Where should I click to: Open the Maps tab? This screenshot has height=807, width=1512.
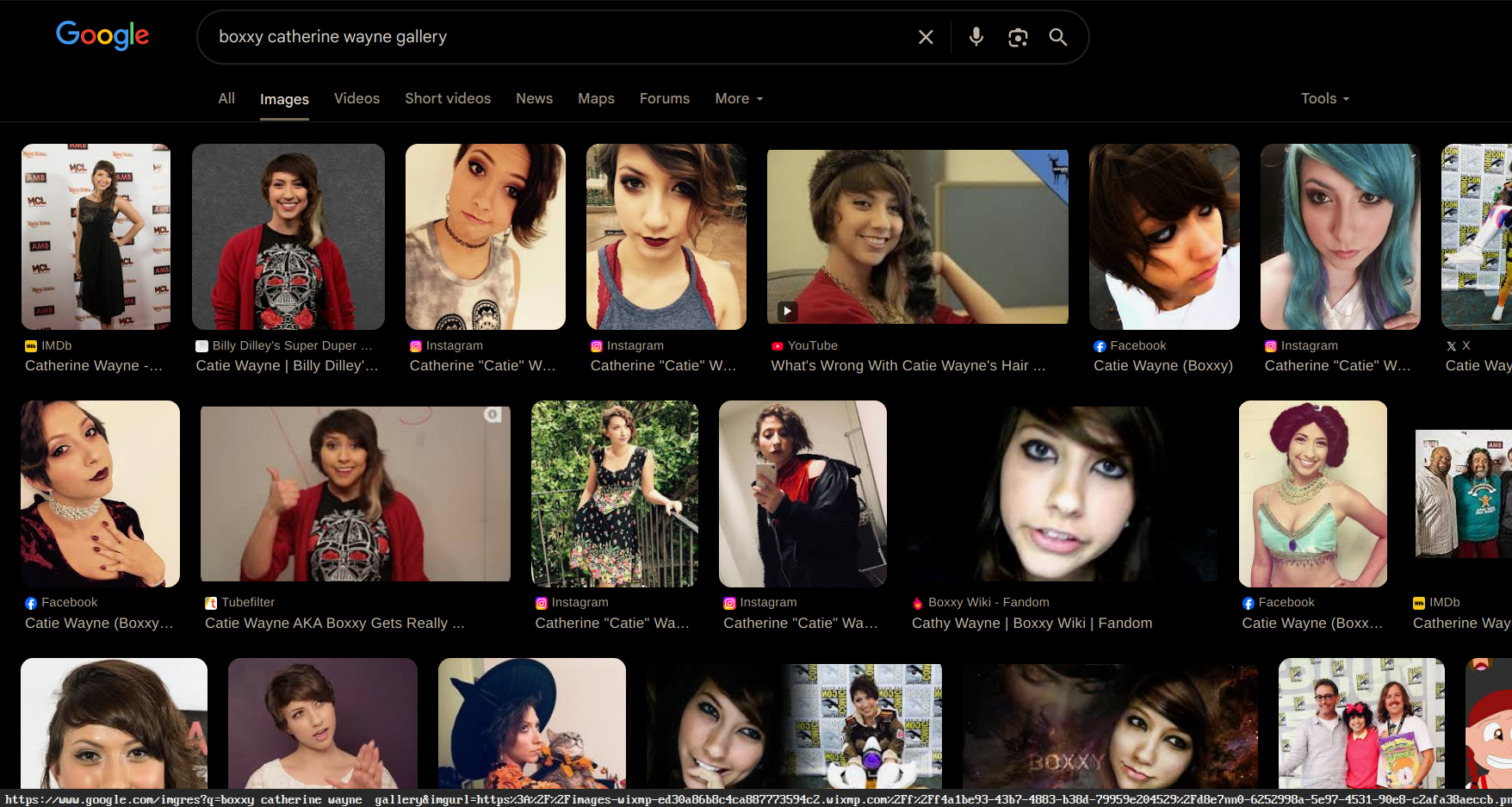click(x=596, y=98)
